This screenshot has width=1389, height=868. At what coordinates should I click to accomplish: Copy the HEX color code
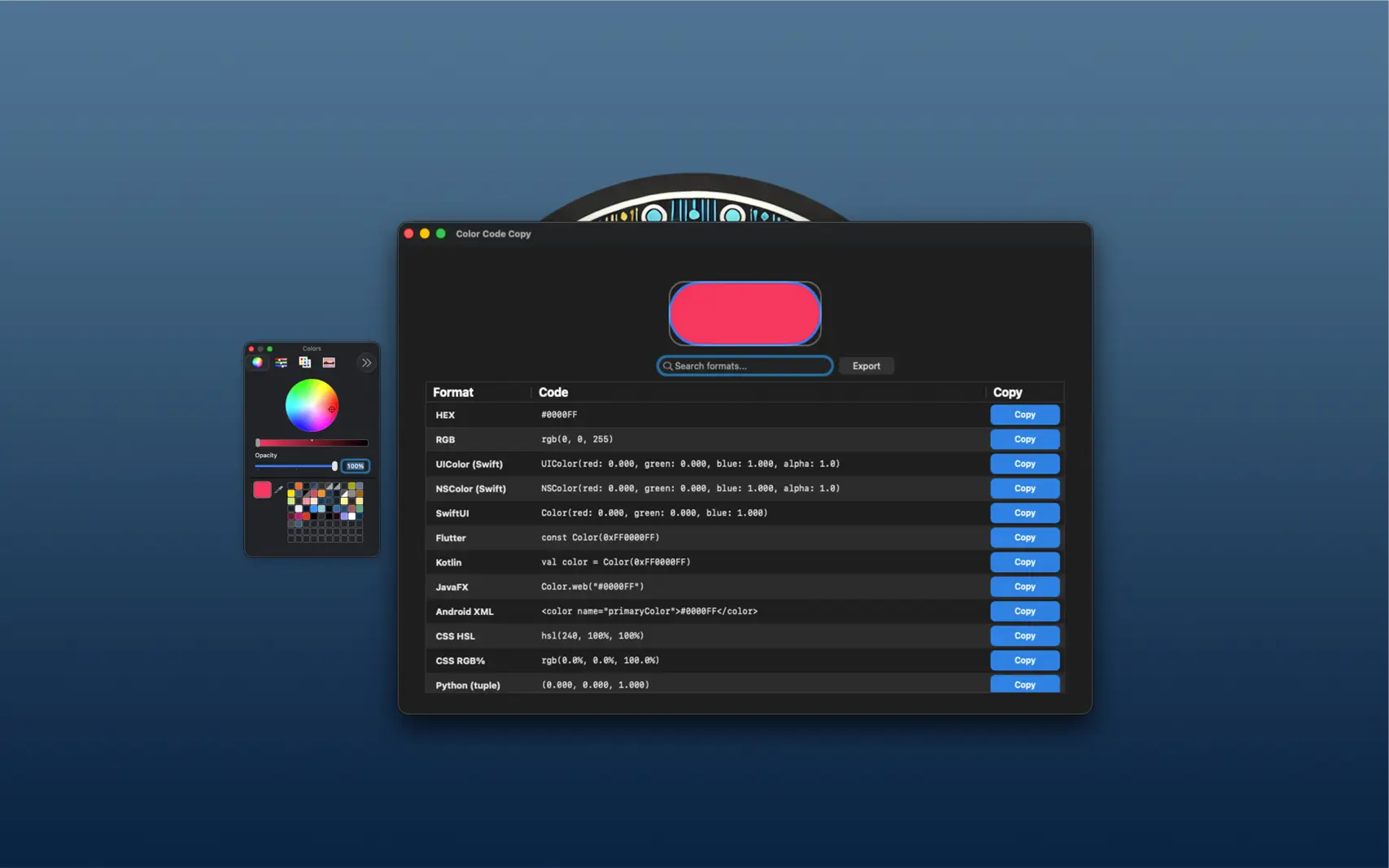[1024, 415]
